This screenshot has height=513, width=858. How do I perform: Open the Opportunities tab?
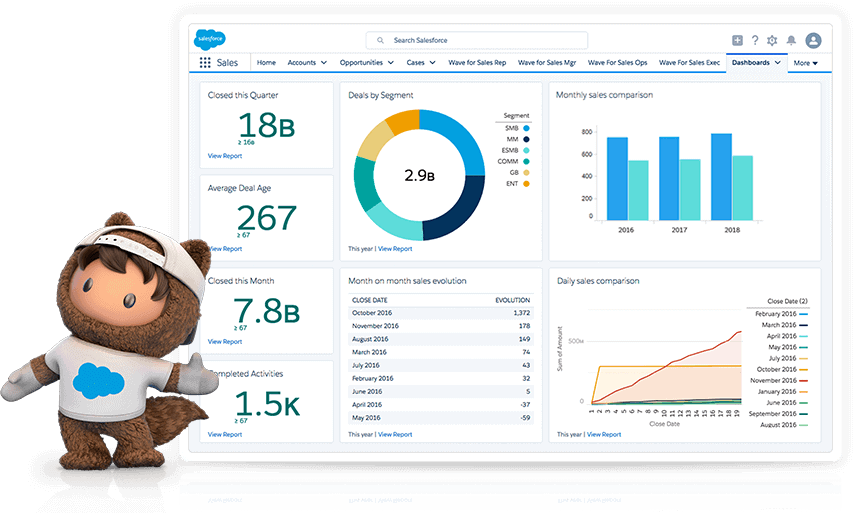pyautogui.click(x=361, y=63)
